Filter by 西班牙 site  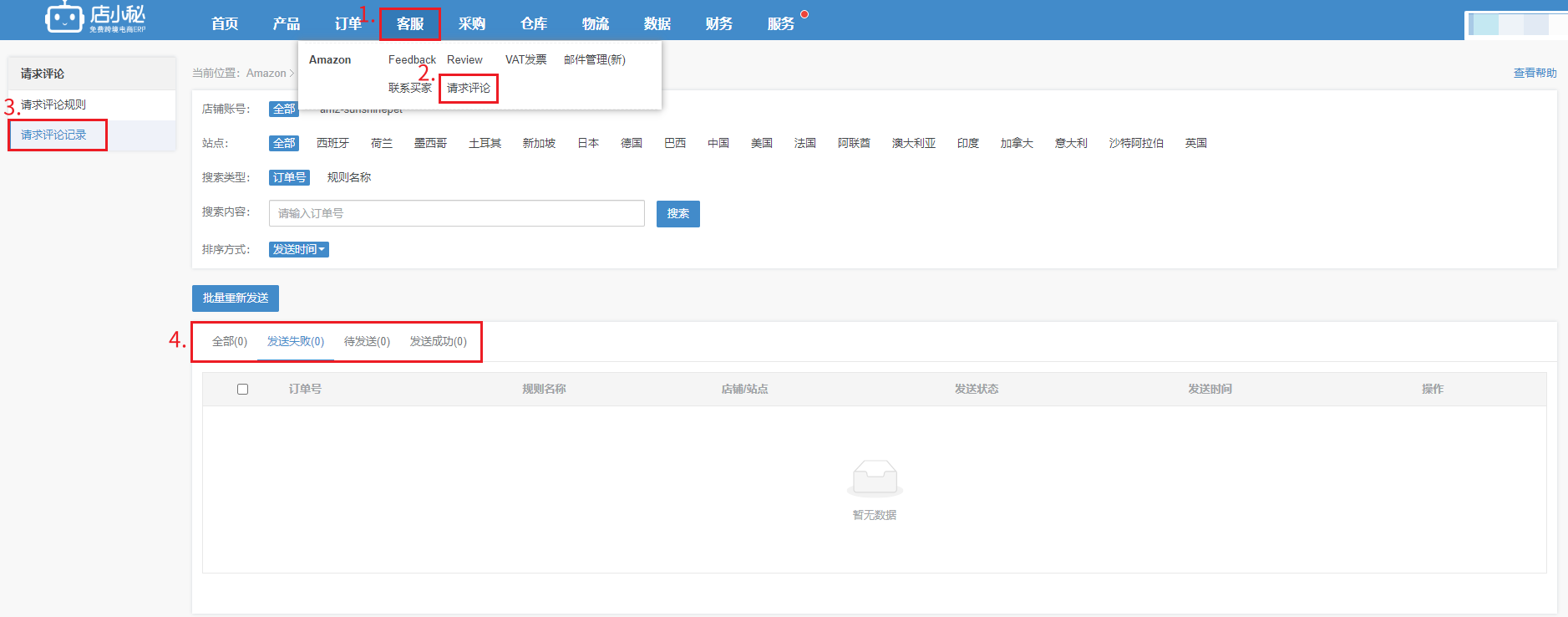pos(332,143)
